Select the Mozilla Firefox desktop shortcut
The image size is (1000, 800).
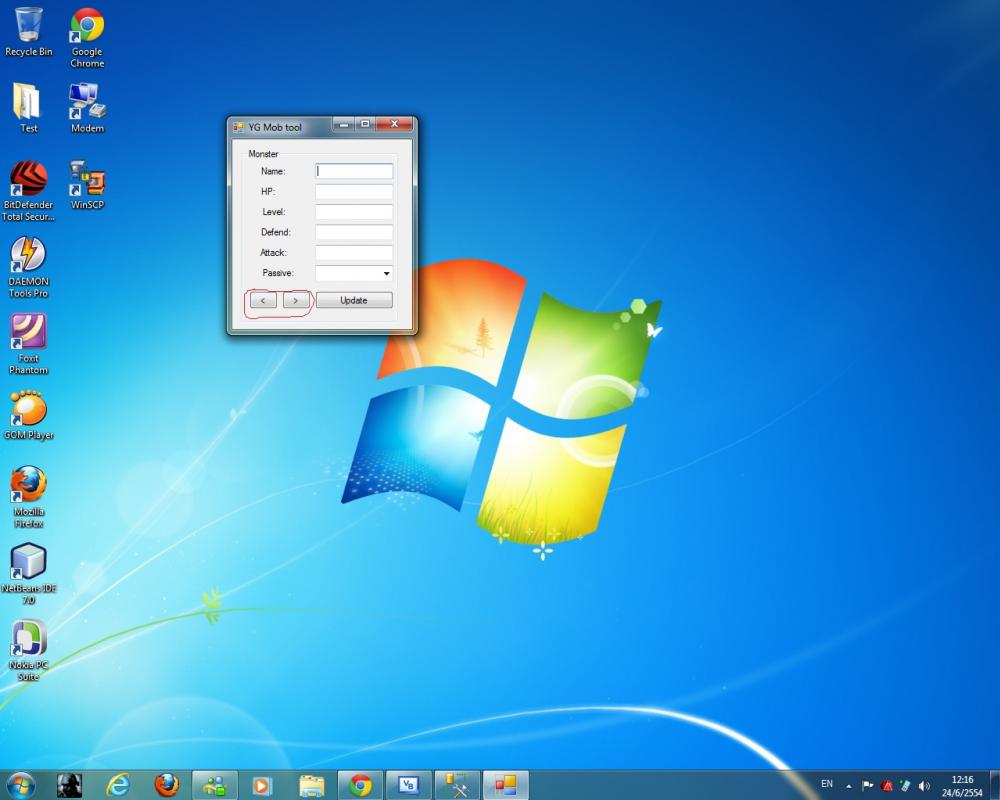28,498
